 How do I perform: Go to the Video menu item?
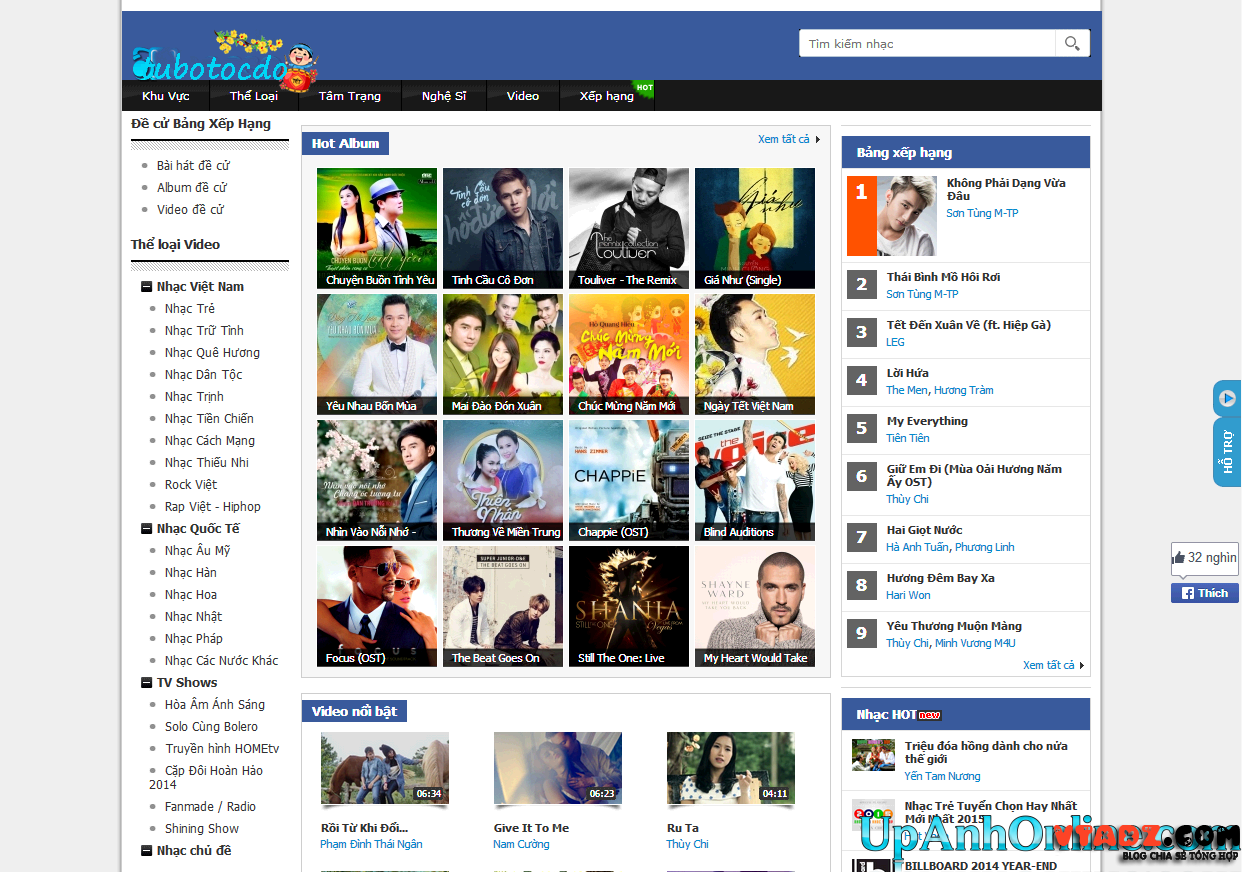(523, 96)
